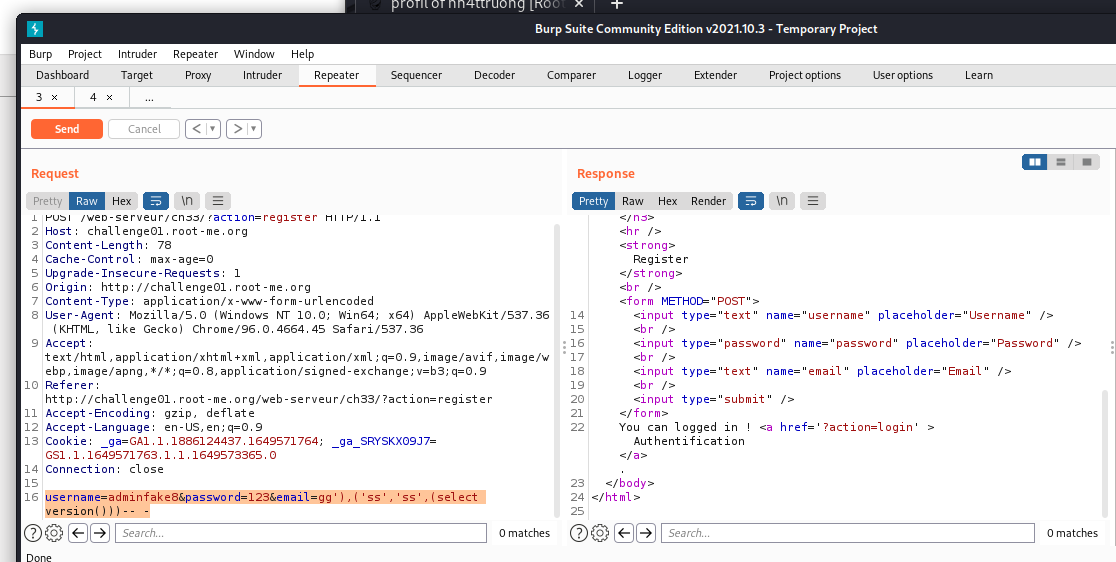Expand the forward history dropdown arrow
The image size is (1116, 562).
(254, 129)
